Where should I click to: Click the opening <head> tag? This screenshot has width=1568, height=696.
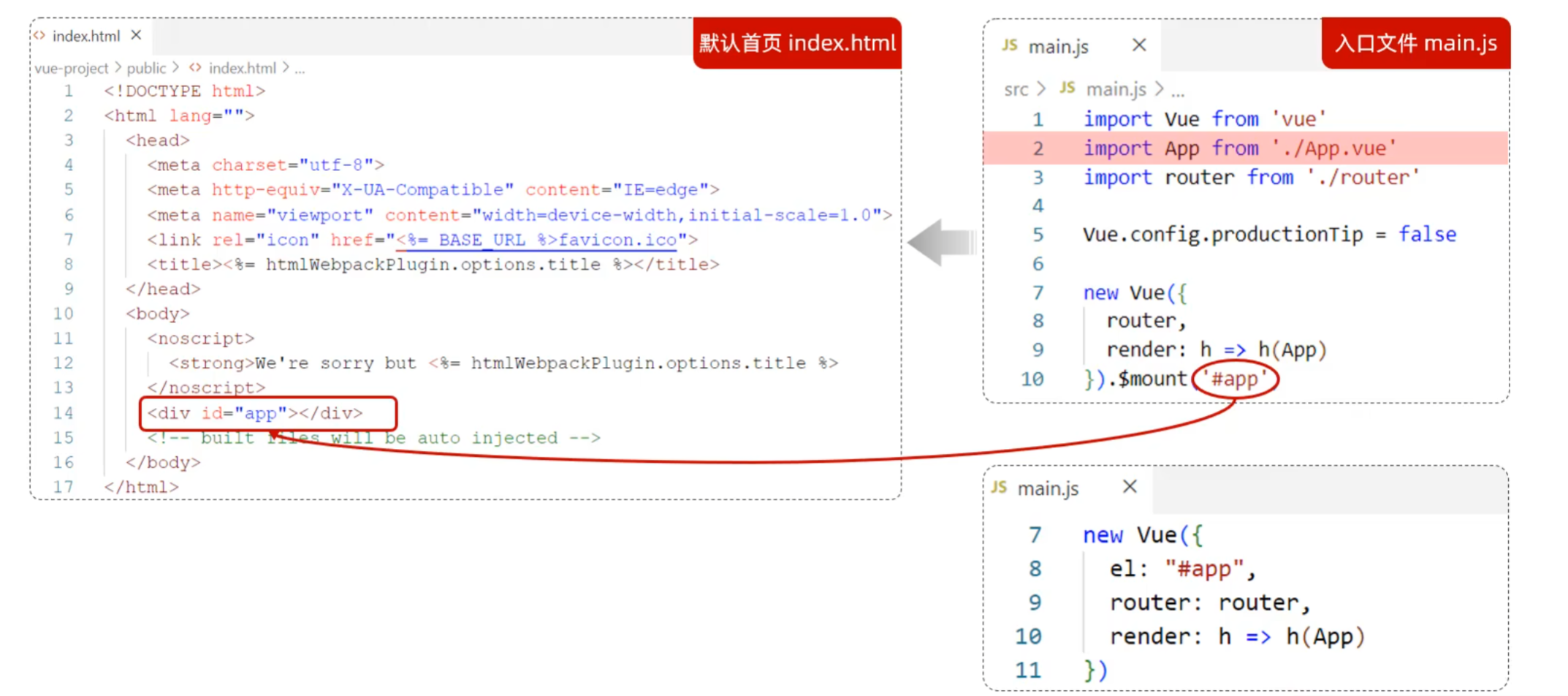pos(158,140)
